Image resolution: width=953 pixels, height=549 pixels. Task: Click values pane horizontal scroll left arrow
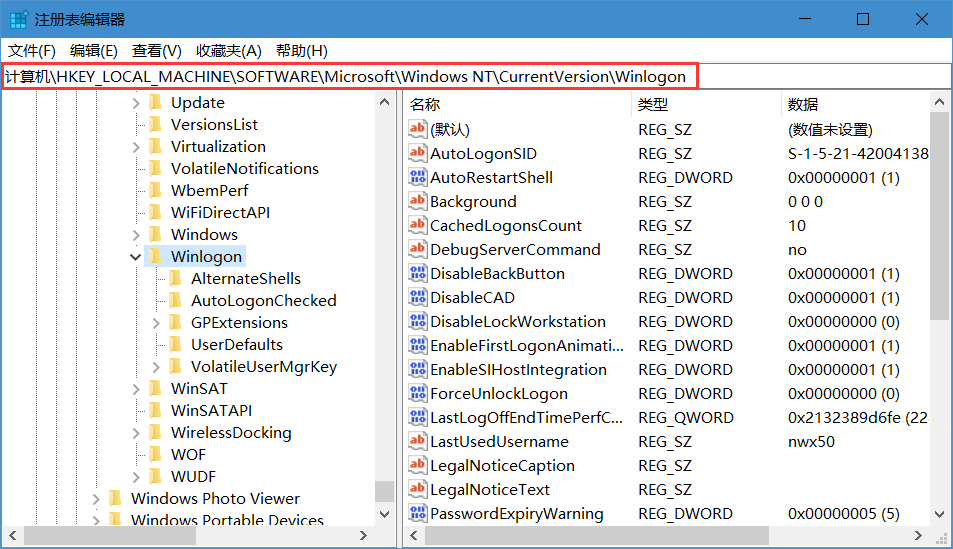click(x=414, y=536)
